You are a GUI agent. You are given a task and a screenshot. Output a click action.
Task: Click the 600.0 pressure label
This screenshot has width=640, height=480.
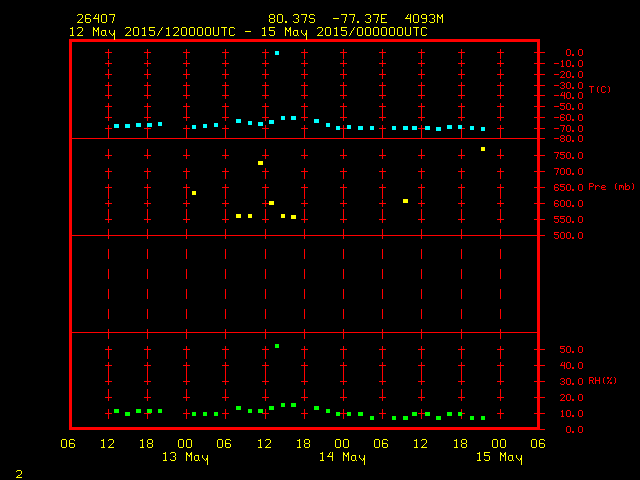569,204
